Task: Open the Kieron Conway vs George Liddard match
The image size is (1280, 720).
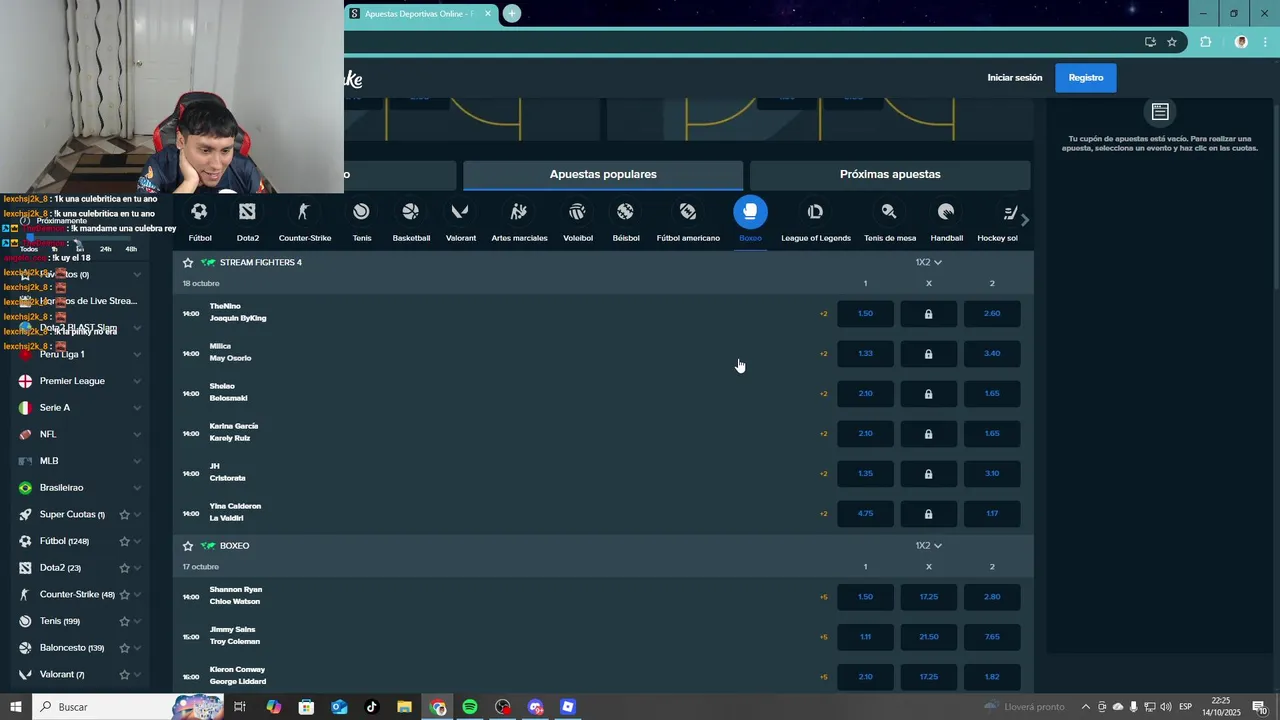Action: (237, 676)
